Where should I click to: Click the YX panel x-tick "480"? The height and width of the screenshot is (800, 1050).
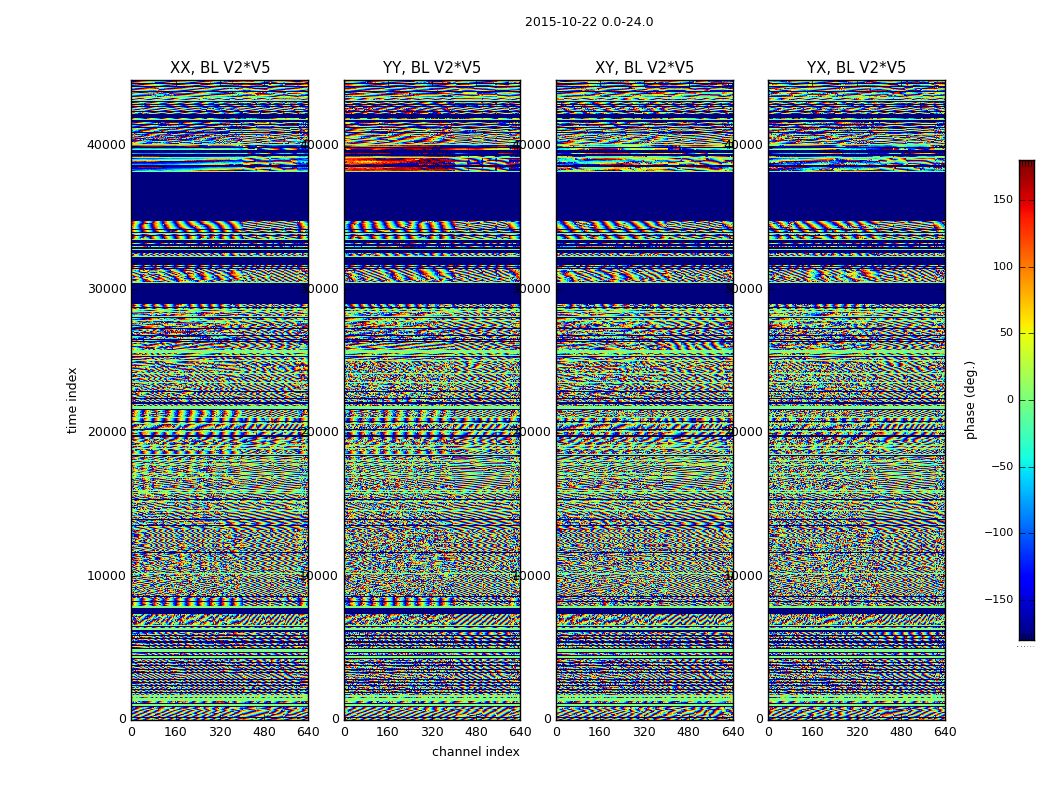[901, 732]
